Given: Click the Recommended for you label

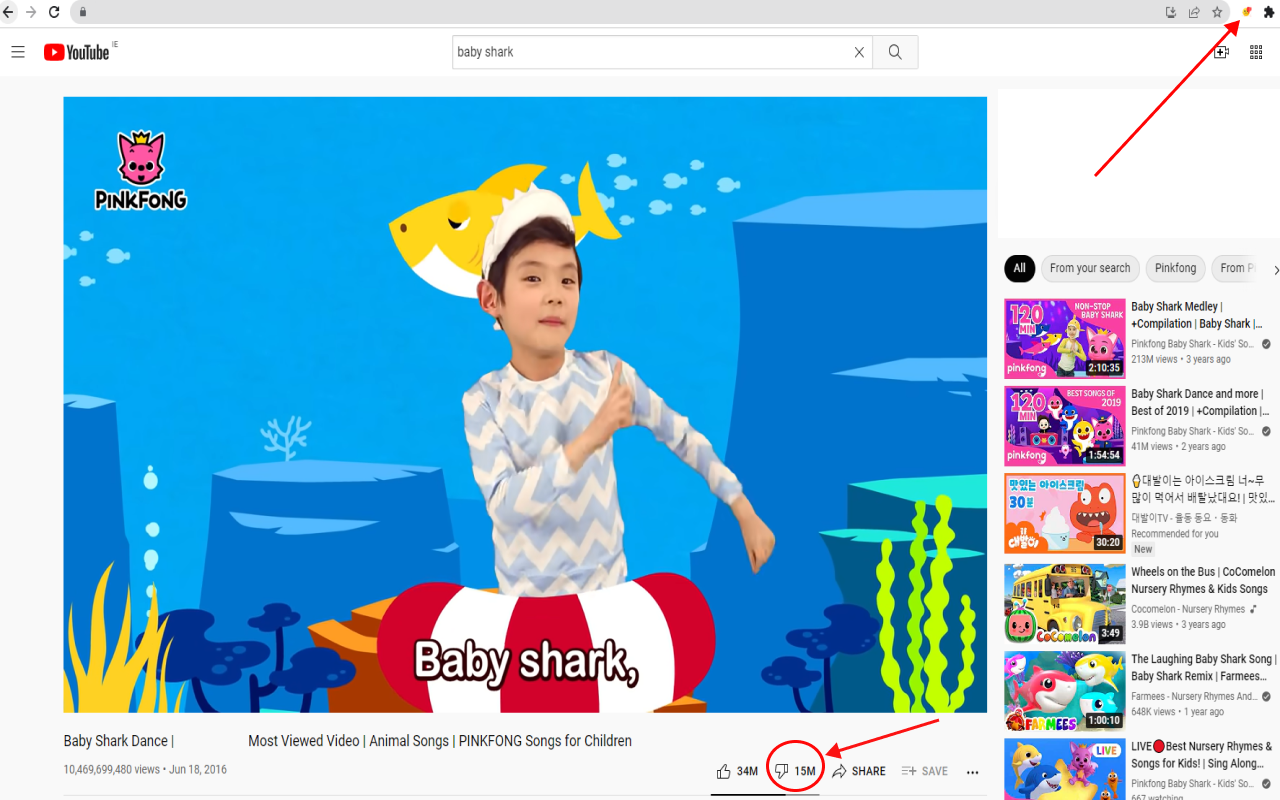Looking at the screenshot, I should 1175,534.
